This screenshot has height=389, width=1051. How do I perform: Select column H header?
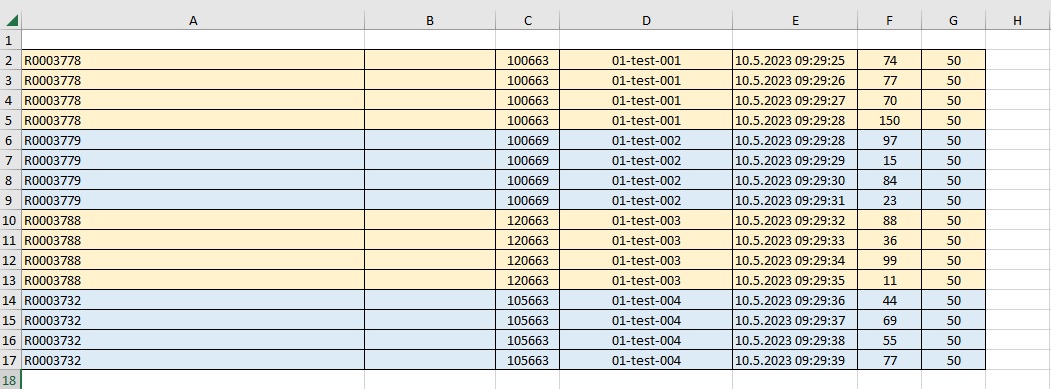point(1017,21)
